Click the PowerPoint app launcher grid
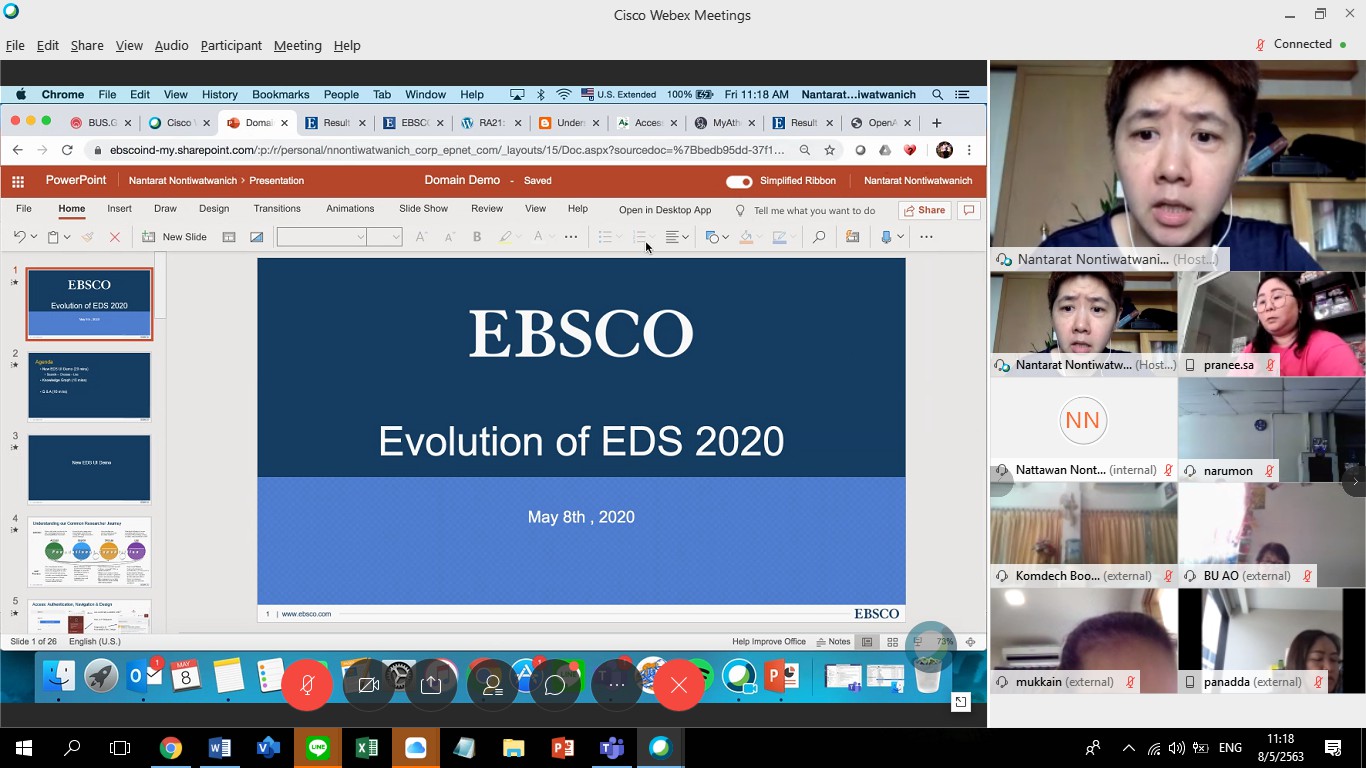The height and width of the screenshot is (768, 1366). click(18, 181)
